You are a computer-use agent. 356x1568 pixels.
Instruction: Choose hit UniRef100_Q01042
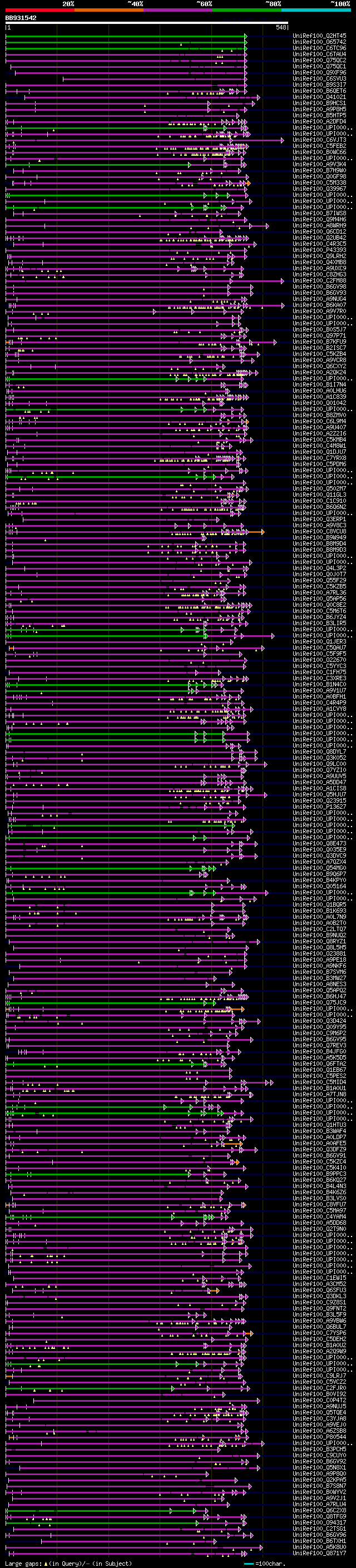[x=319, y=403]
